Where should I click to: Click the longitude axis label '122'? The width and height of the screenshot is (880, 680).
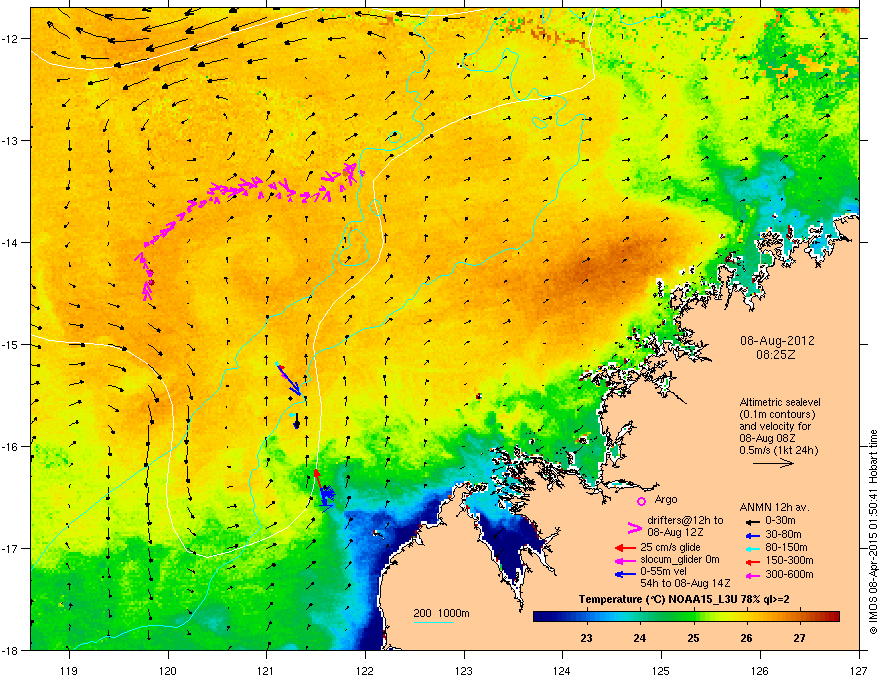click(365, 671)
